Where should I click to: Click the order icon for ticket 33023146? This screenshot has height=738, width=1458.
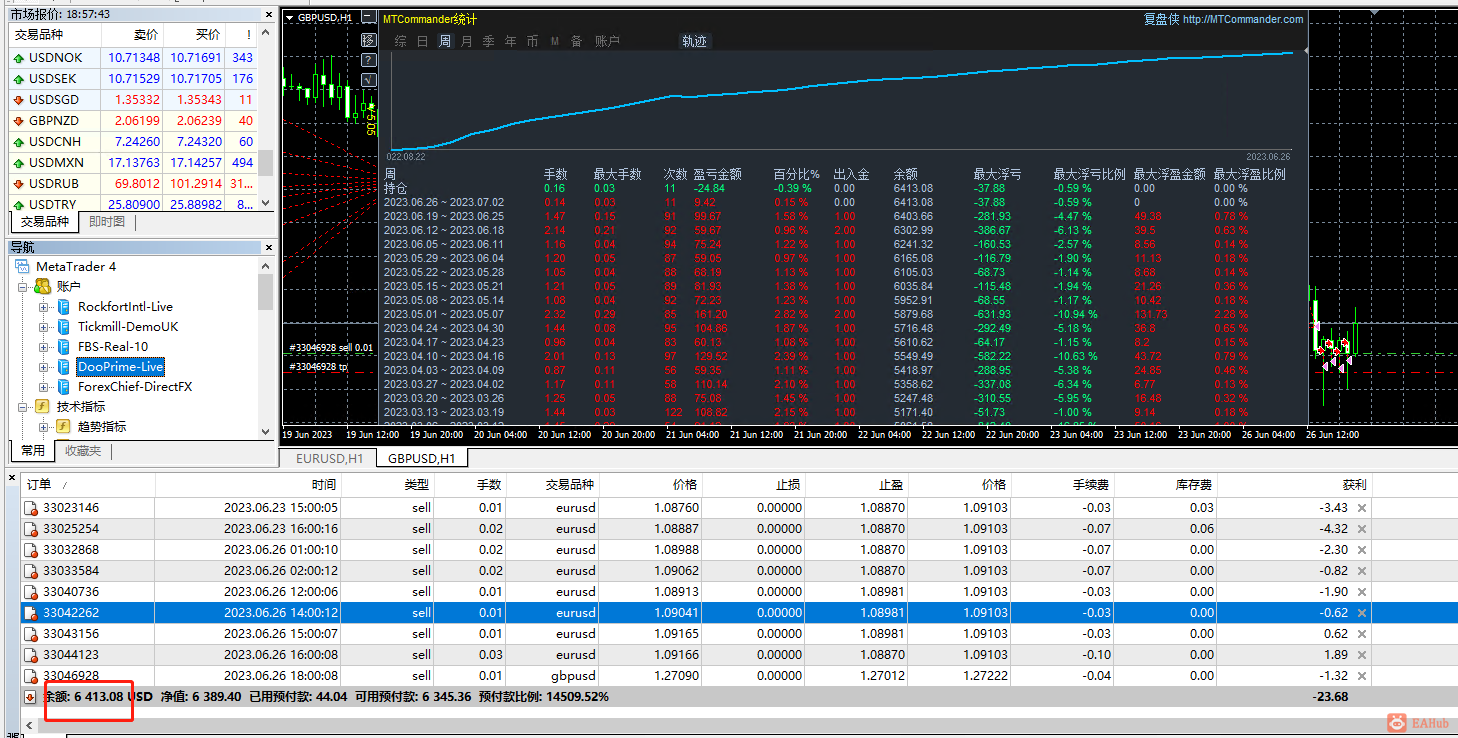click(x=31, y=508)
